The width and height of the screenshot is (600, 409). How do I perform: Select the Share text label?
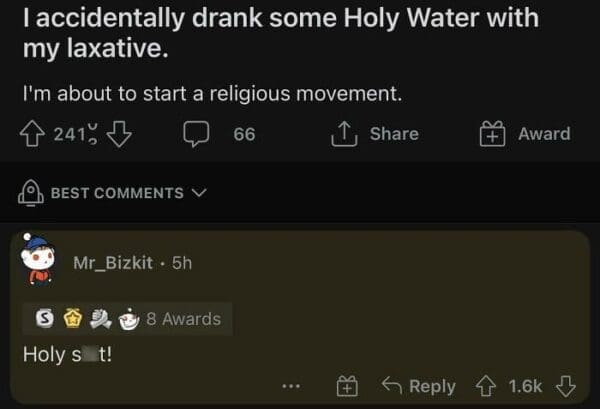click(394, 134)
